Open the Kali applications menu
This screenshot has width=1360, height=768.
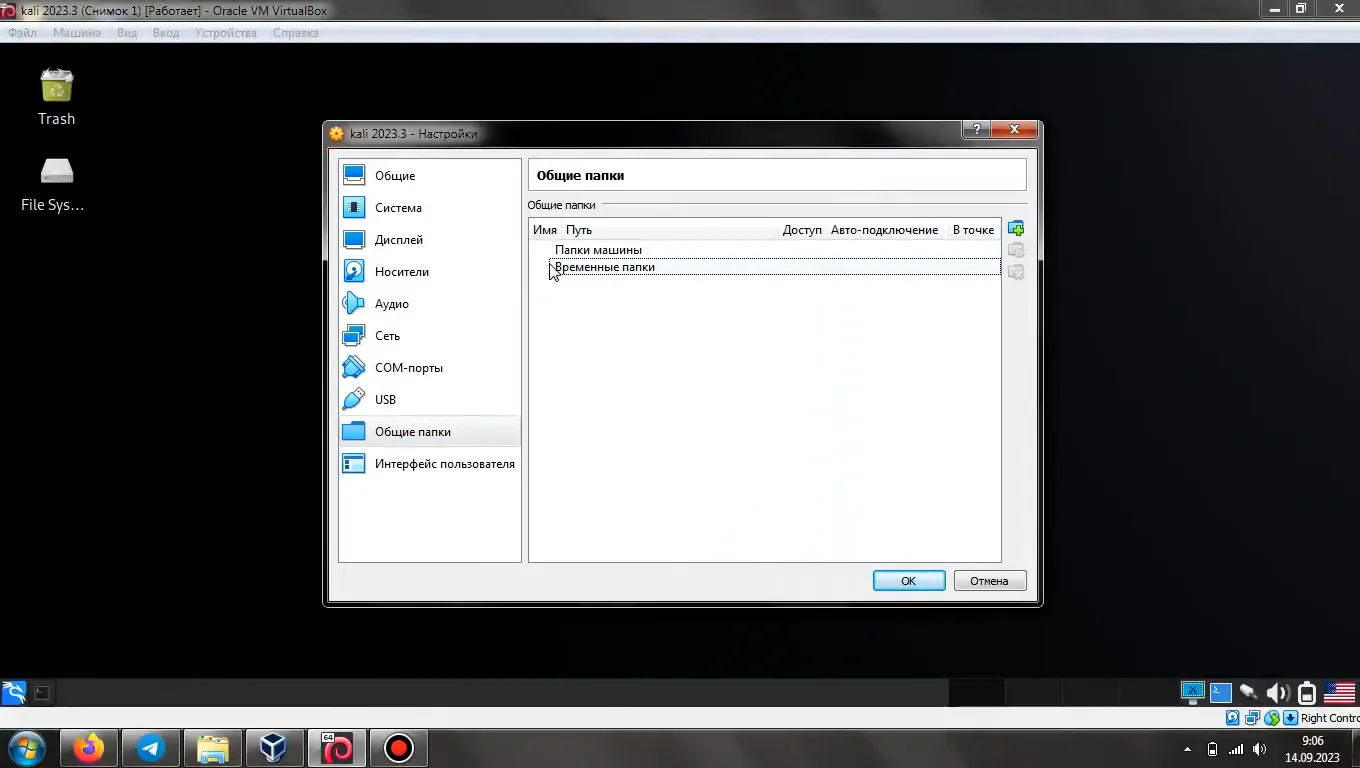pos(14,692)
